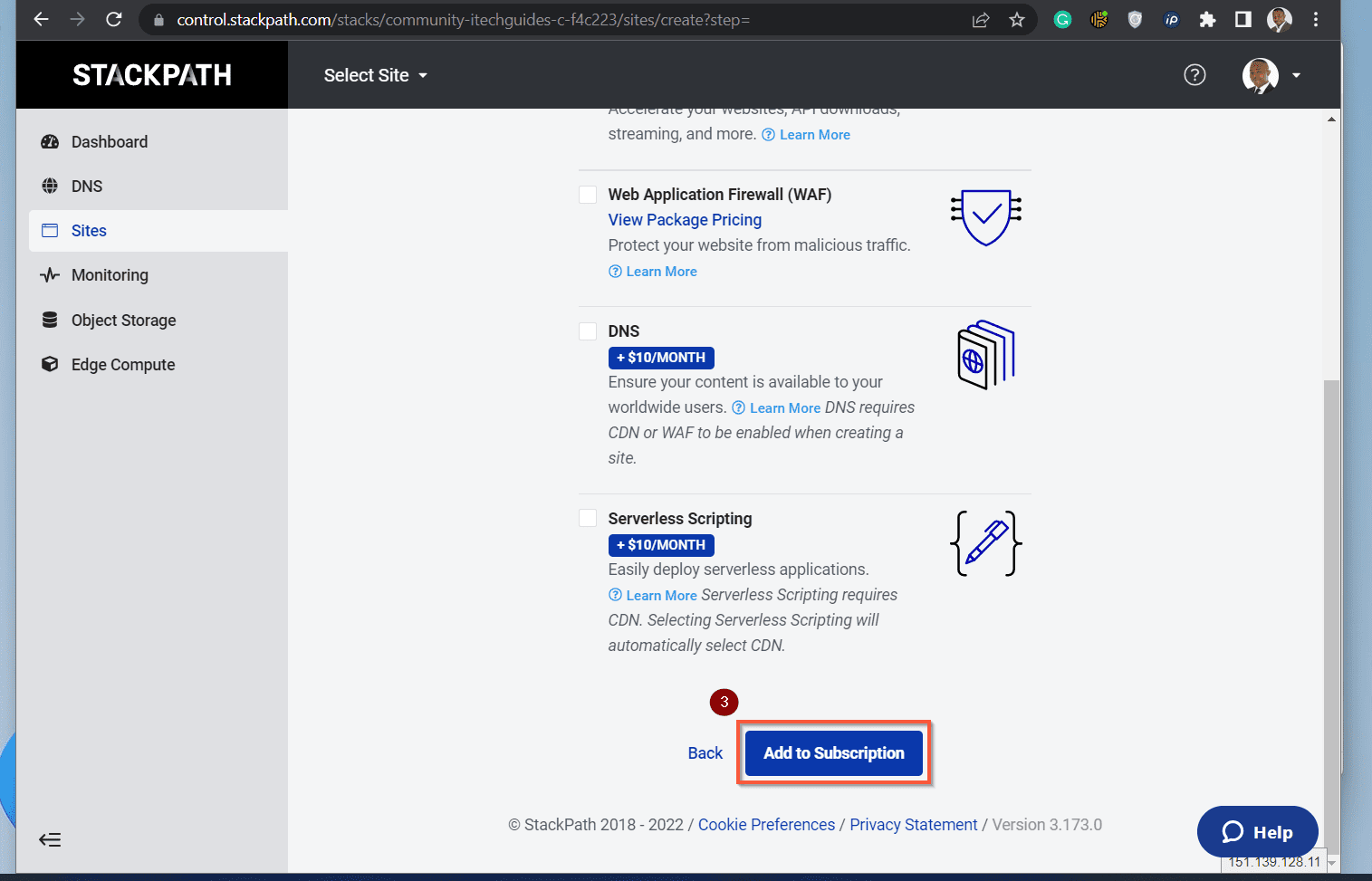Open the IP extension icon

1172,20
